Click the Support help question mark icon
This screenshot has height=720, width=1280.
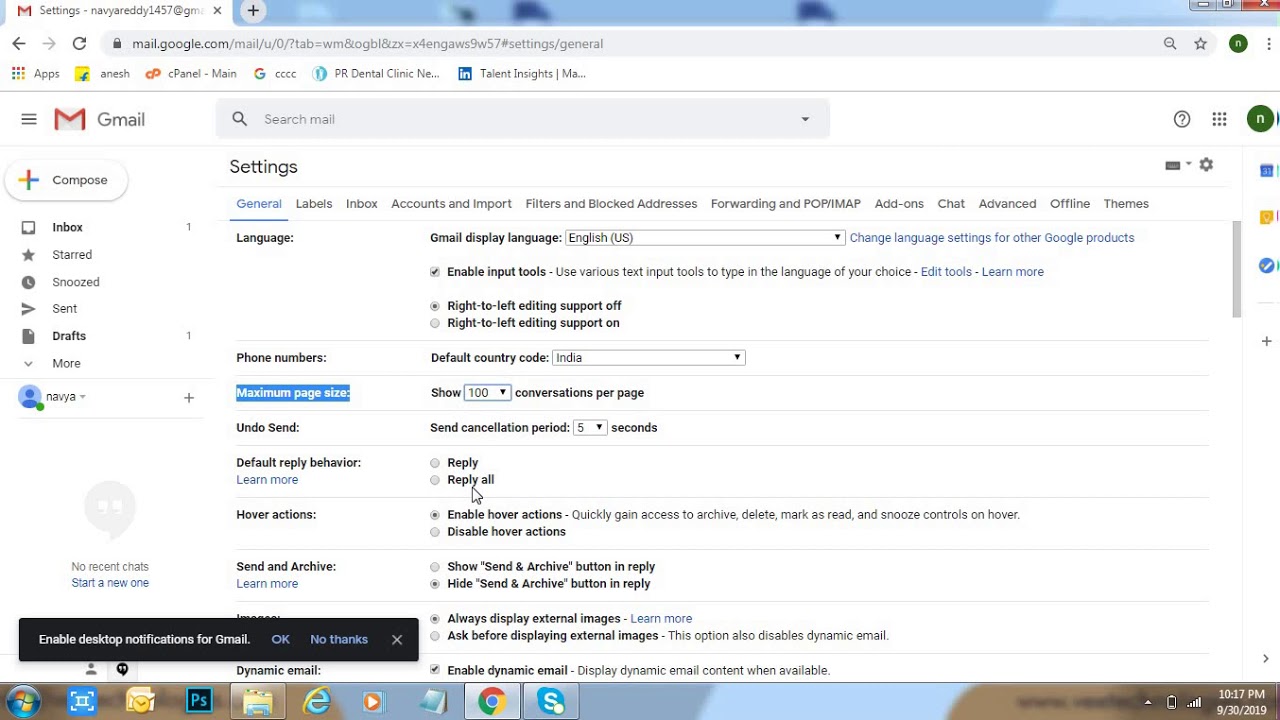(x=1182, y=119)
